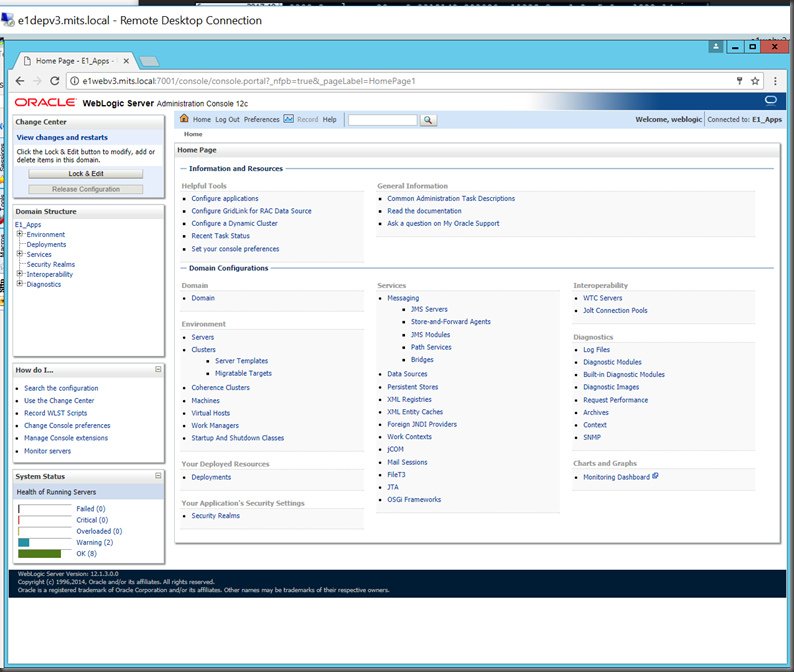Image resolution: width=794 pixels, height=672 pixels.
Task: Click the site info icon in address bar
Action: point(74,81)
